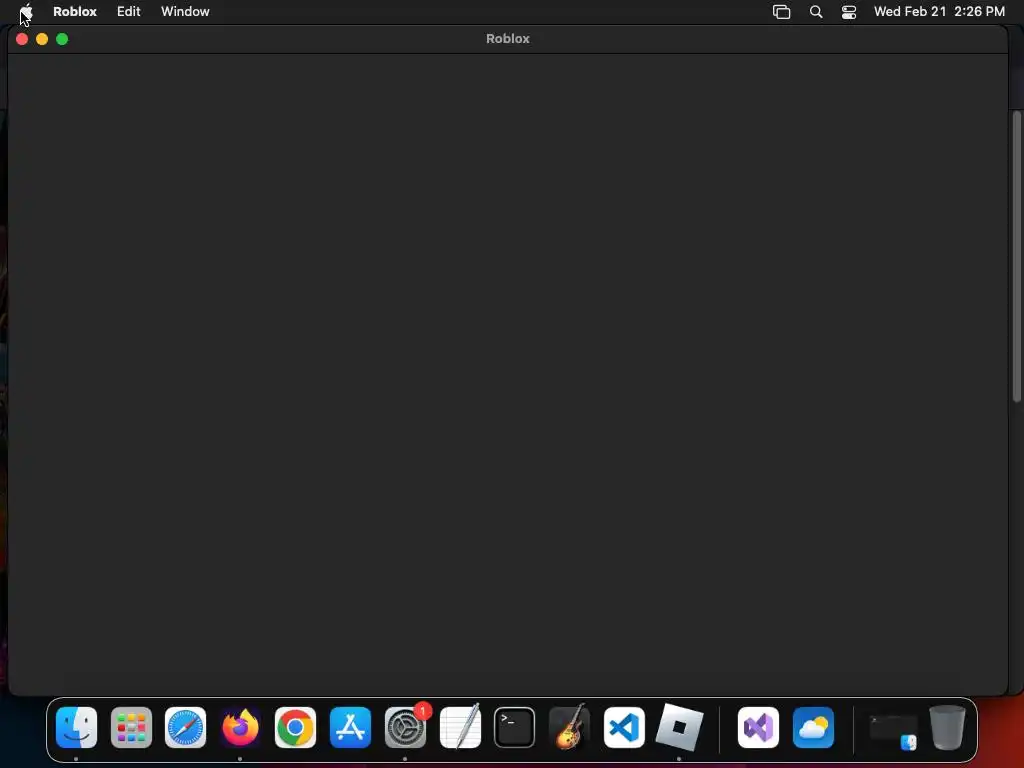Open Visual Studio purple icon in Dock
The image size is (1024, 768).
pos(758,728)
